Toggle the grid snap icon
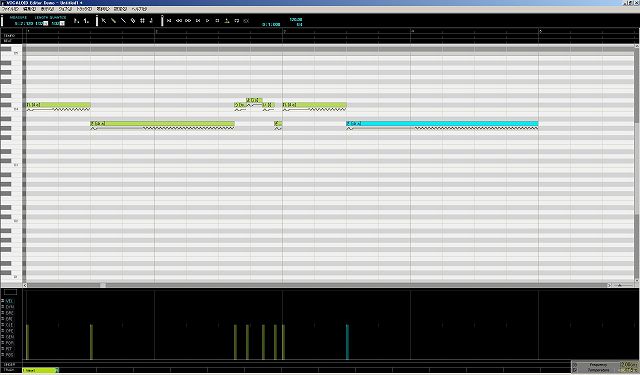640x375 pixels. [142, 20]
